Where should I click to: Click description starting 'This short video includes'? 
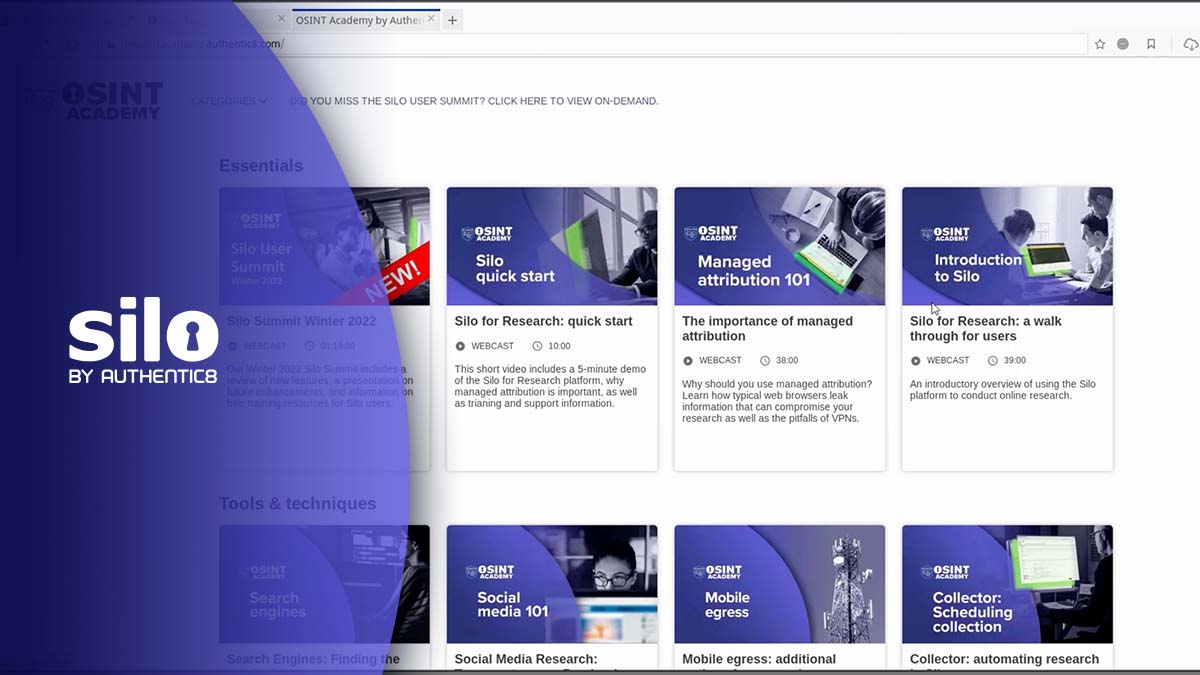(x=550, y=386)
